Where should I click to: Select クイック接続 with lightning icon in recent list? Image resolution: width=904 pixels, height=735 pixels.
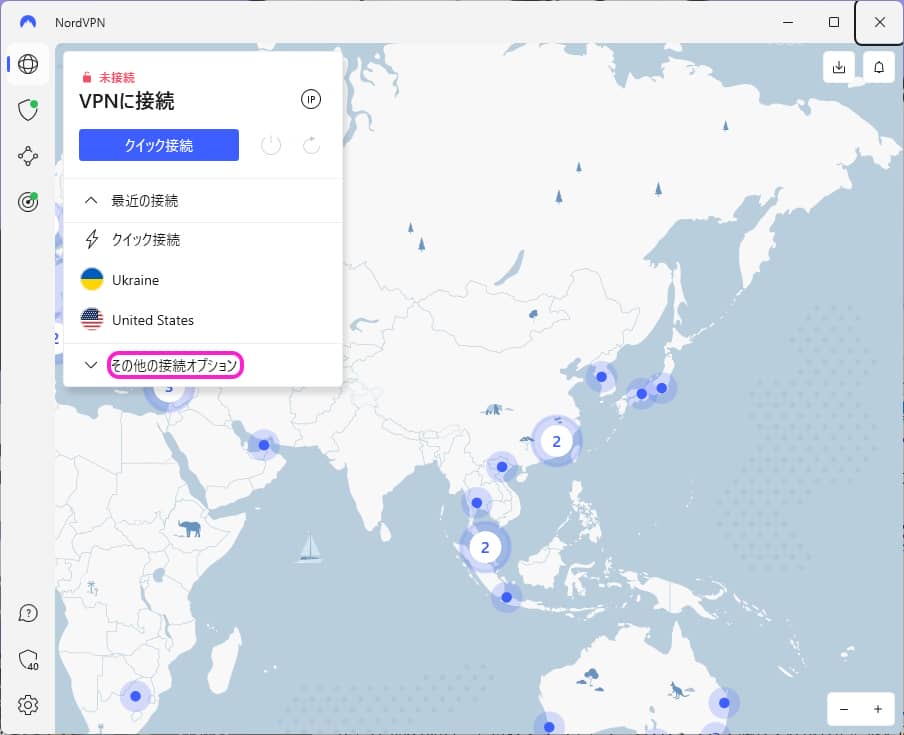(x=203, y=239)
